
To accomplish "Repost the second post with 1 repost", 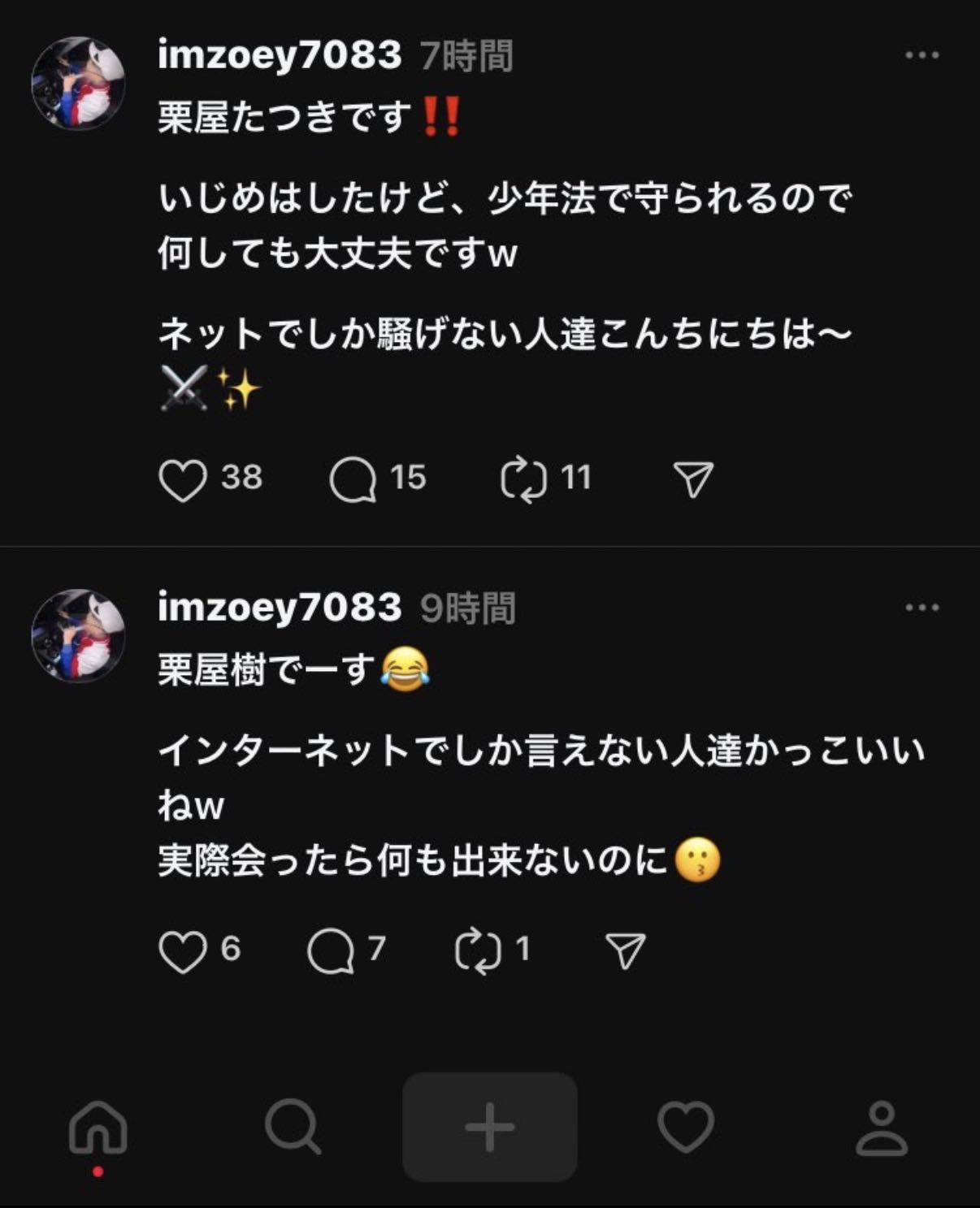I will click(478, 950).
